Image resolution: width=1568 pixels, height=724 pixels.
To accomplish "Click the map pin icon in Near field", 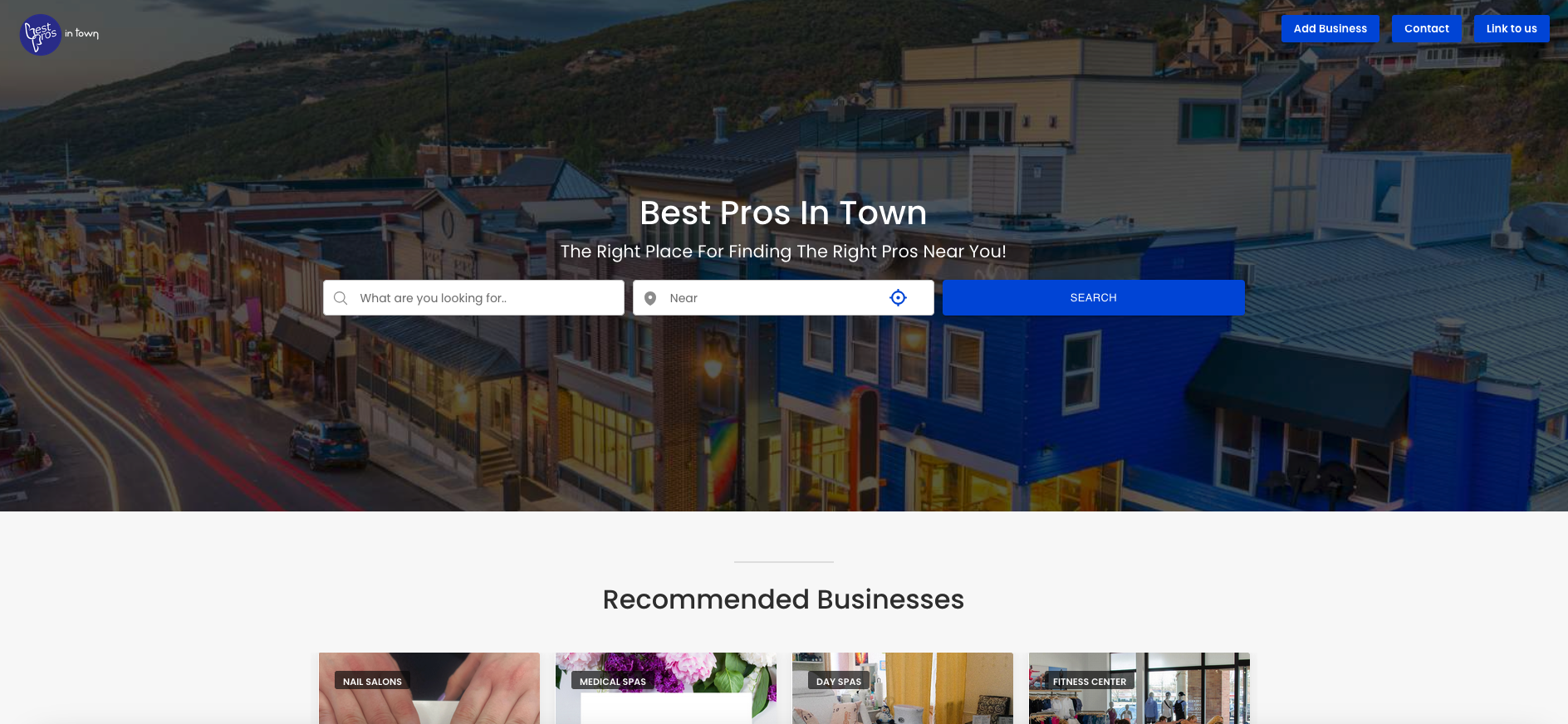I will coord(650,298).
